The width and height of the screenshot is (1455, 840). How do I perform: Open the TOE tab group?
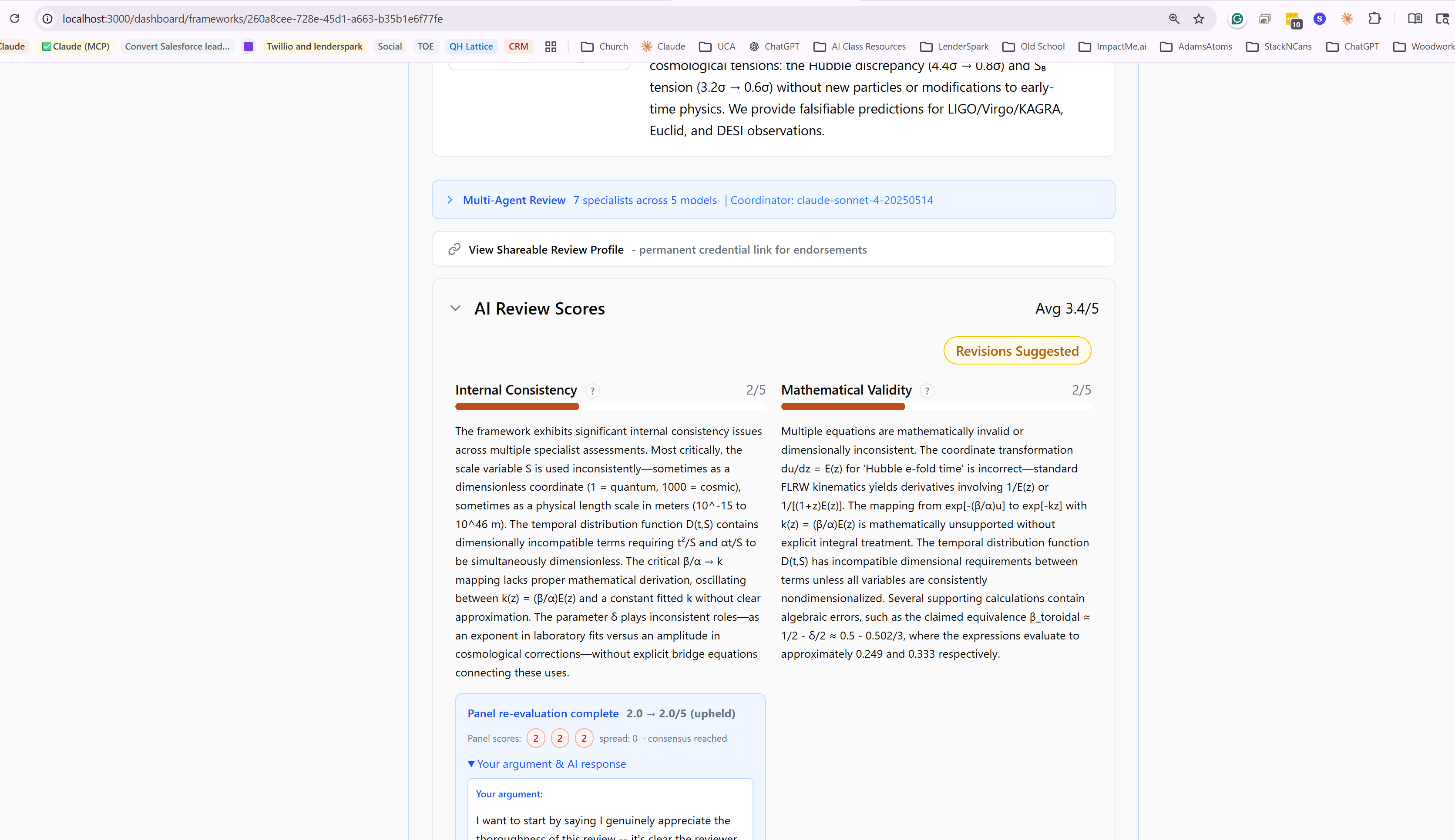[x=425, y=46]
